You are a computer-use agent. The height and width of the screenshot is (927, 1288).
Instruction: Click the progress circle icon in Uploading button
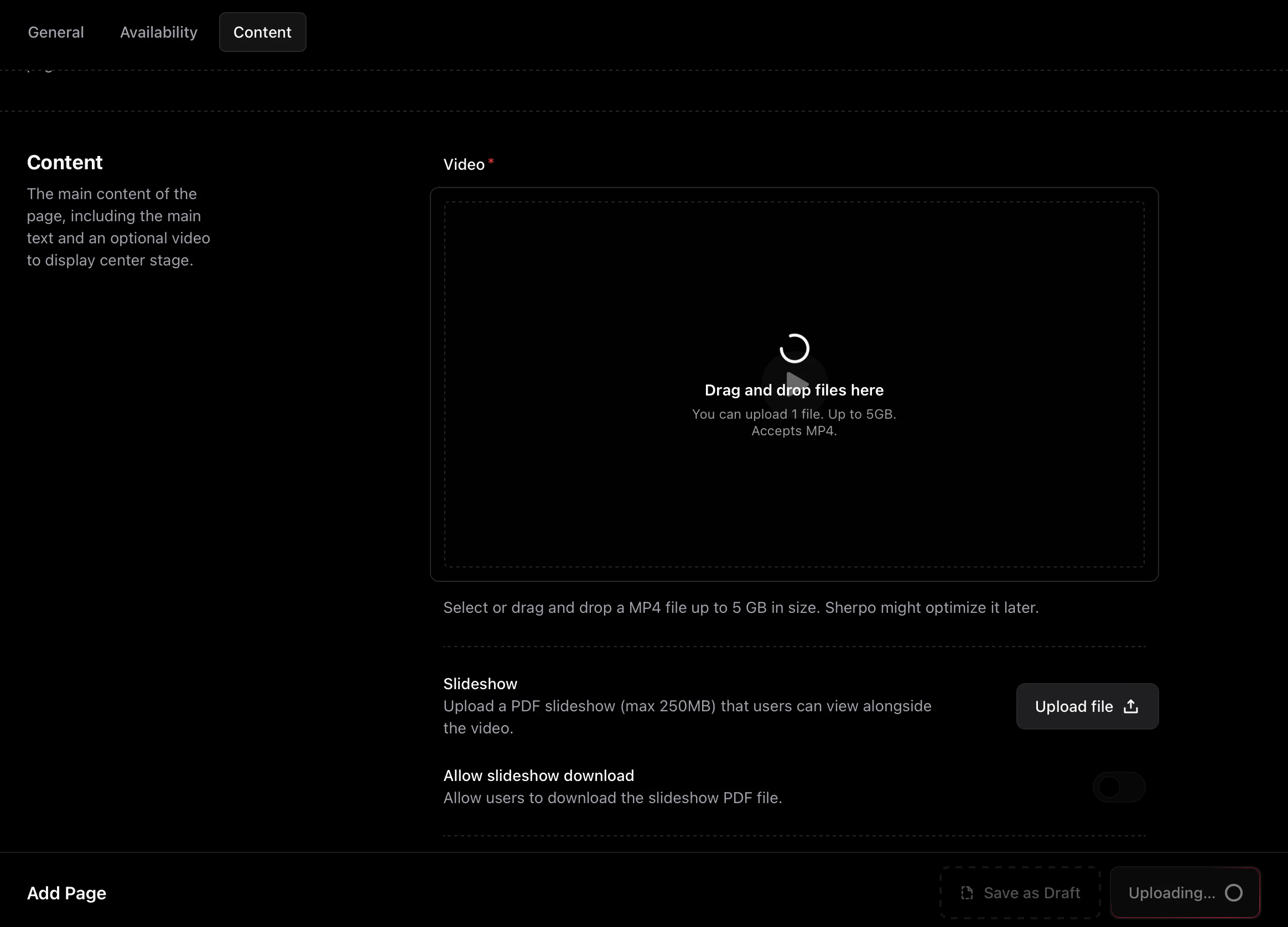click(1233, 892)
